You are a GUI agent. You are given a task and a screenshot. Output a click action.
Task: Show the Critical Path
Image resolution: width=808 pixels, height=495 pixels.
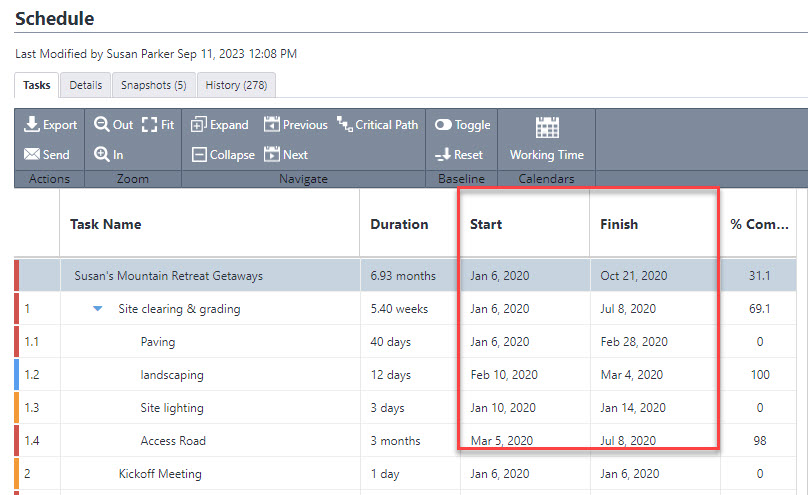pos(346,125)
